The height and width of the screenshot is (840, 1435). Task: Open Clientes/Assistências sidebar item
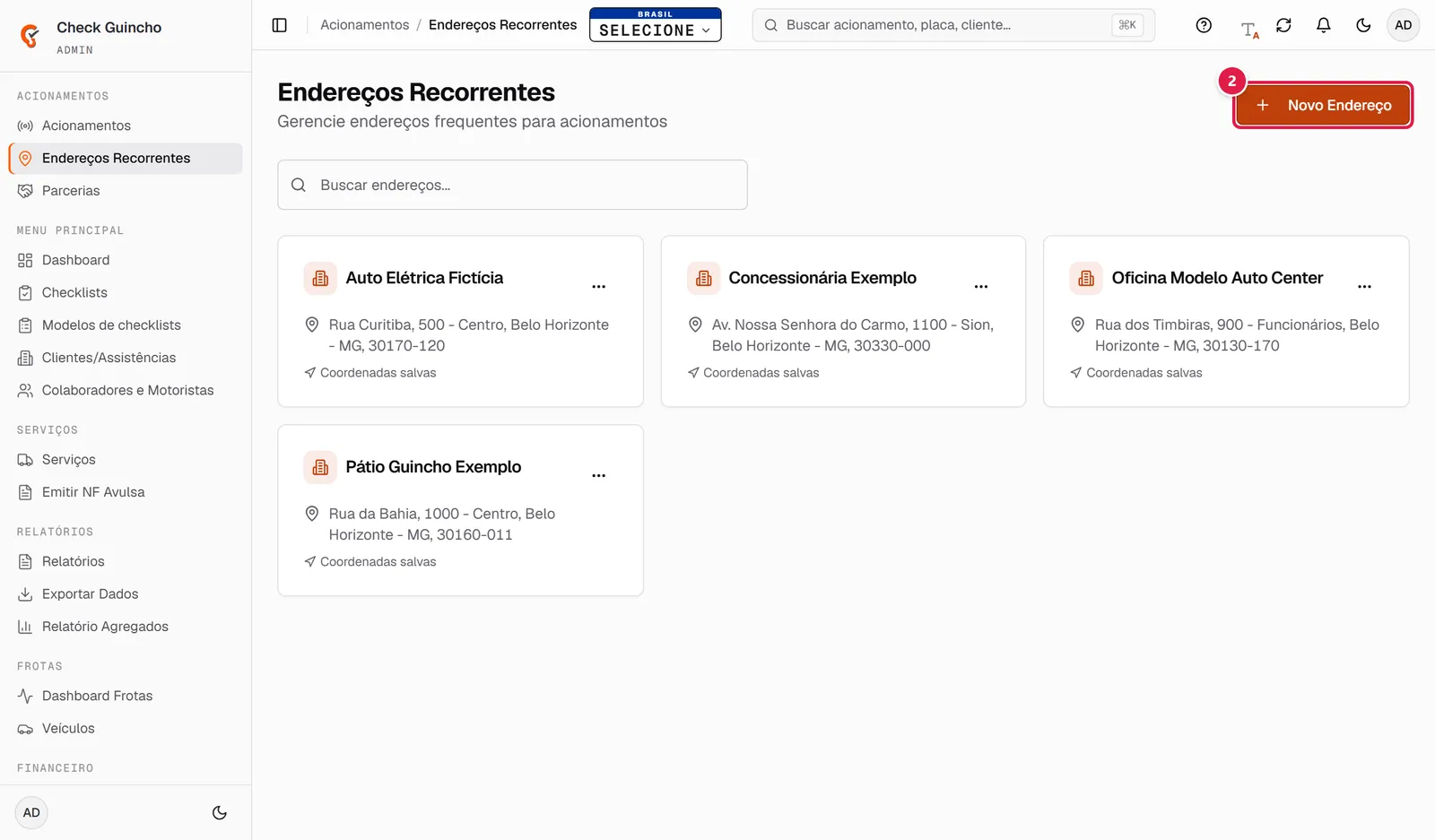click(x=126, y=358)
